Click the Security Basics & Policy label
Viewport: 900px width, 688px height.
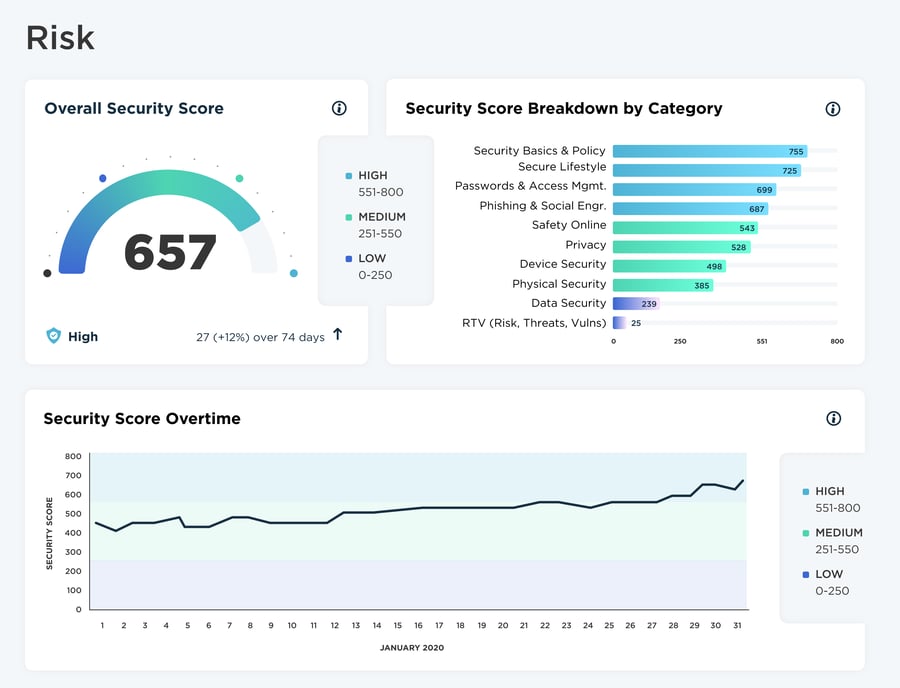click(539, 150)
